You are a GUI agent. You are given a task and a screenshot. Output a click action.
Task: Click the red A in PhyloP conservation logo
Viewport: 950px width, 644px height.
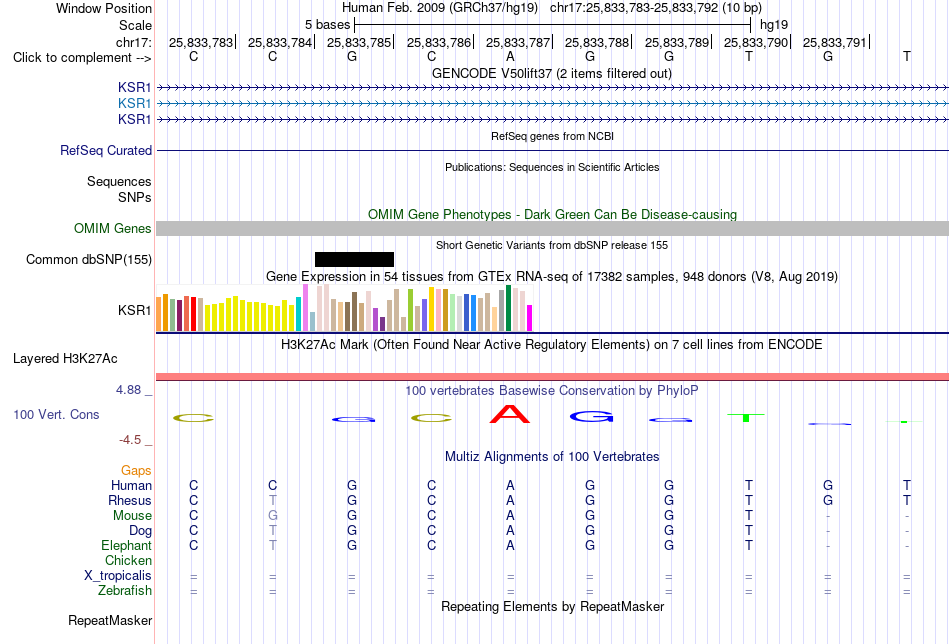[510, 414]
